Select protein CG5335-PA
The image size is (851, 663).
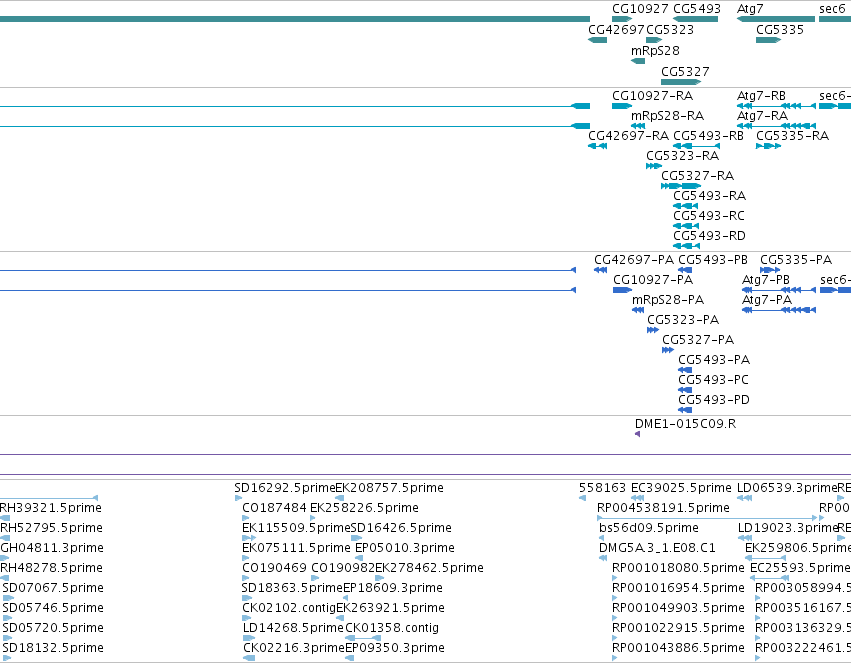770,270
